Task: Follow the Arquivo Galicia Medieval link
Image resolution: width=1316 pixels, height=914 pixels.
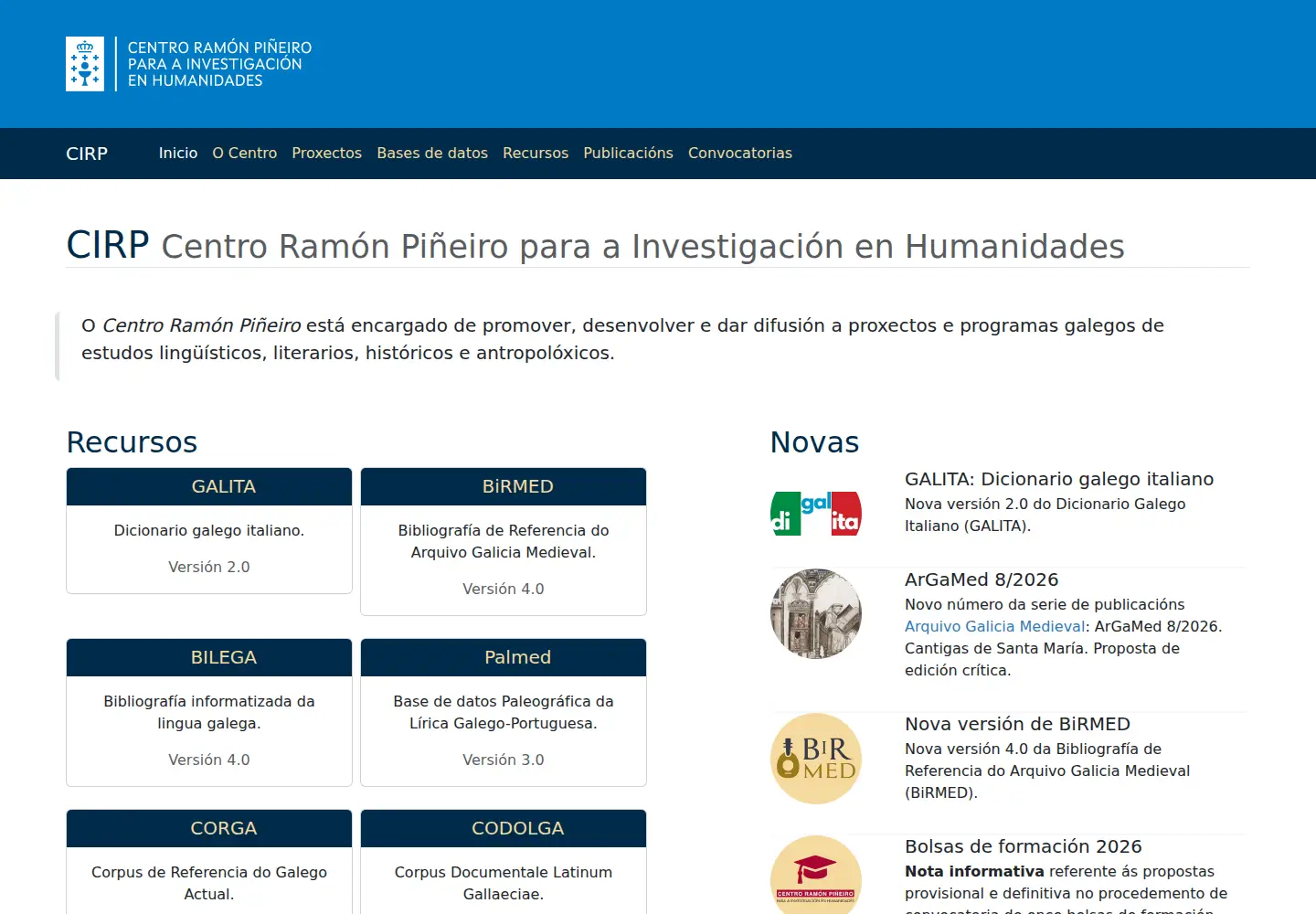Action: pos(995,626)
